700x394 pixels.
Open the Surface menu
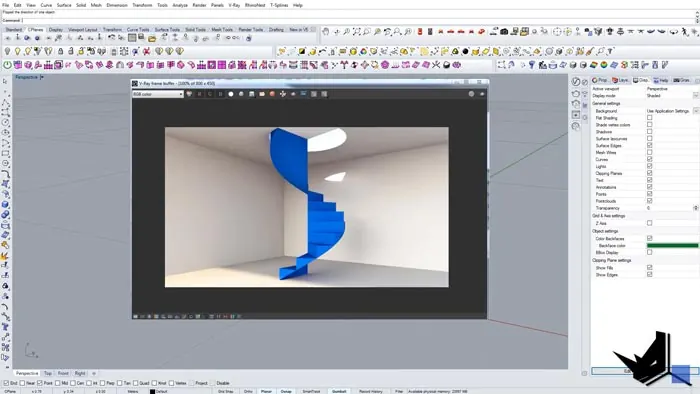(64, 5)
